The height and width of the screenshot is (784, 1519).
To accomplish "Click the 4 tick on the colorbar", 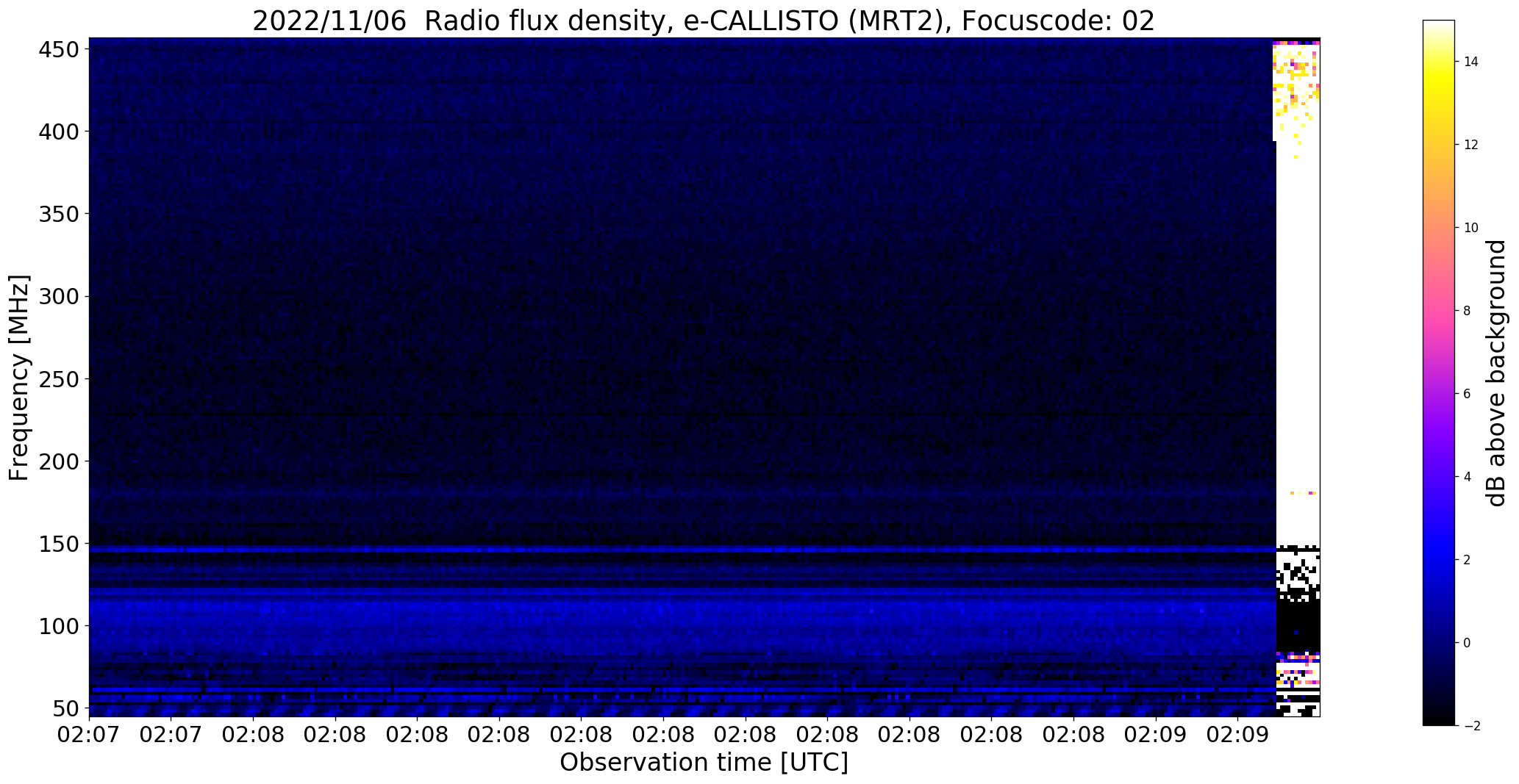I will 1468,477.
